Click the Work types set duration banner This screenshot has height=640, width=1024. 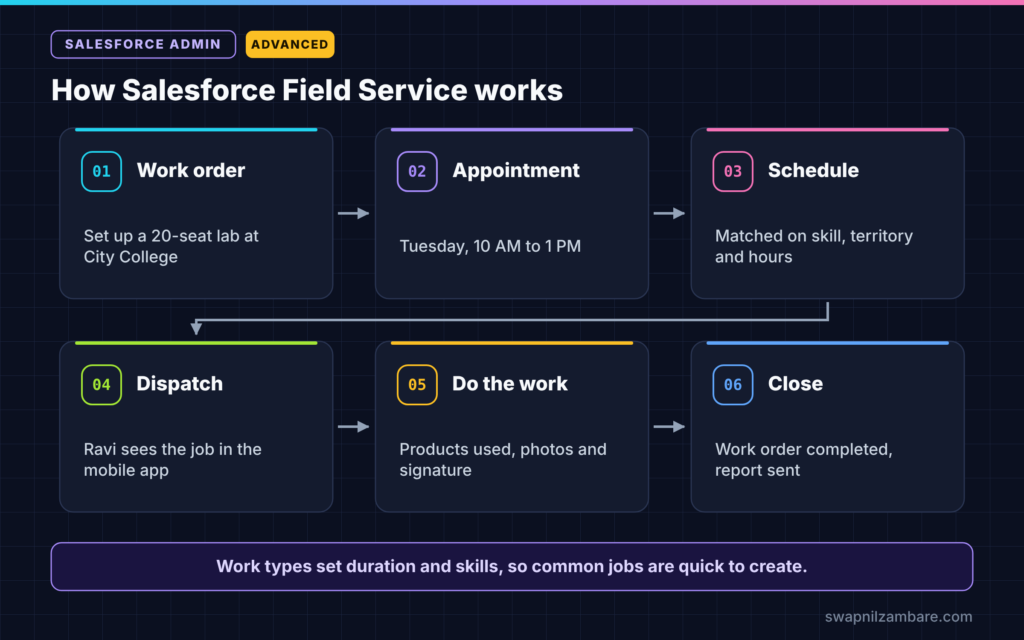tap(512, 566)
